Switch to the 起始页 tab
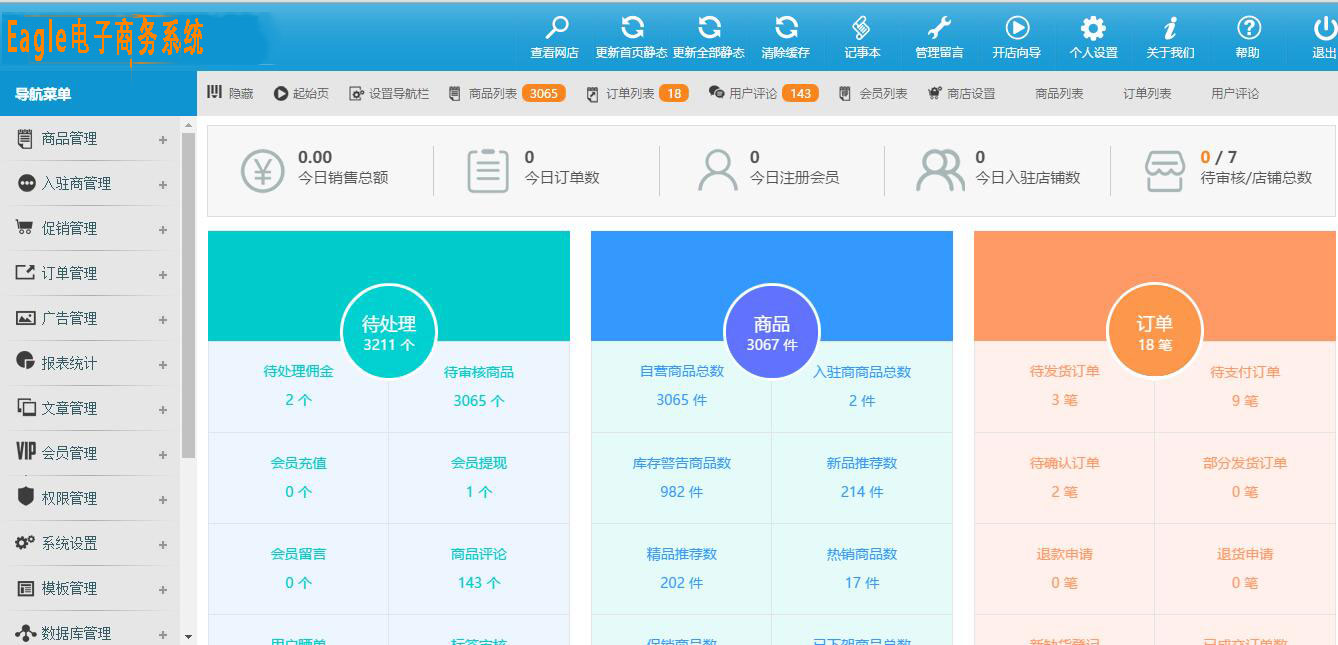 (301, 93)
